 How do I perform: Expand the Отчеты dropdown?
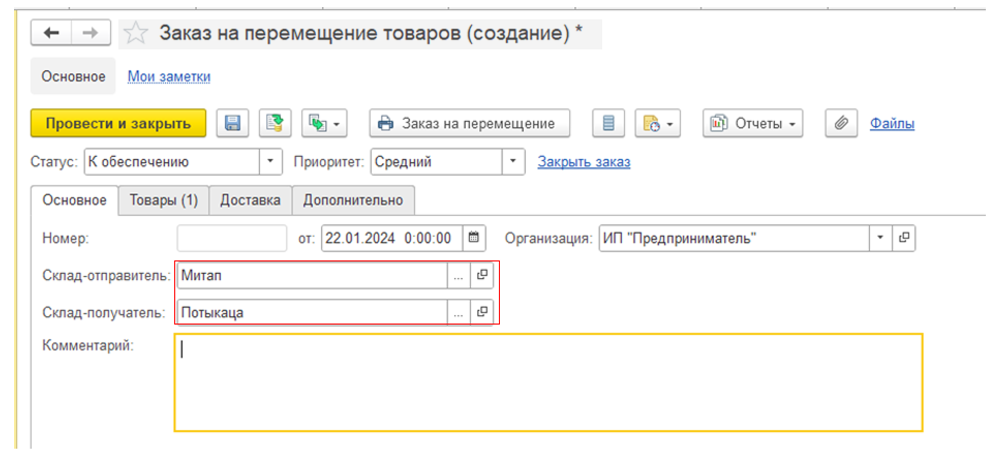753,123
